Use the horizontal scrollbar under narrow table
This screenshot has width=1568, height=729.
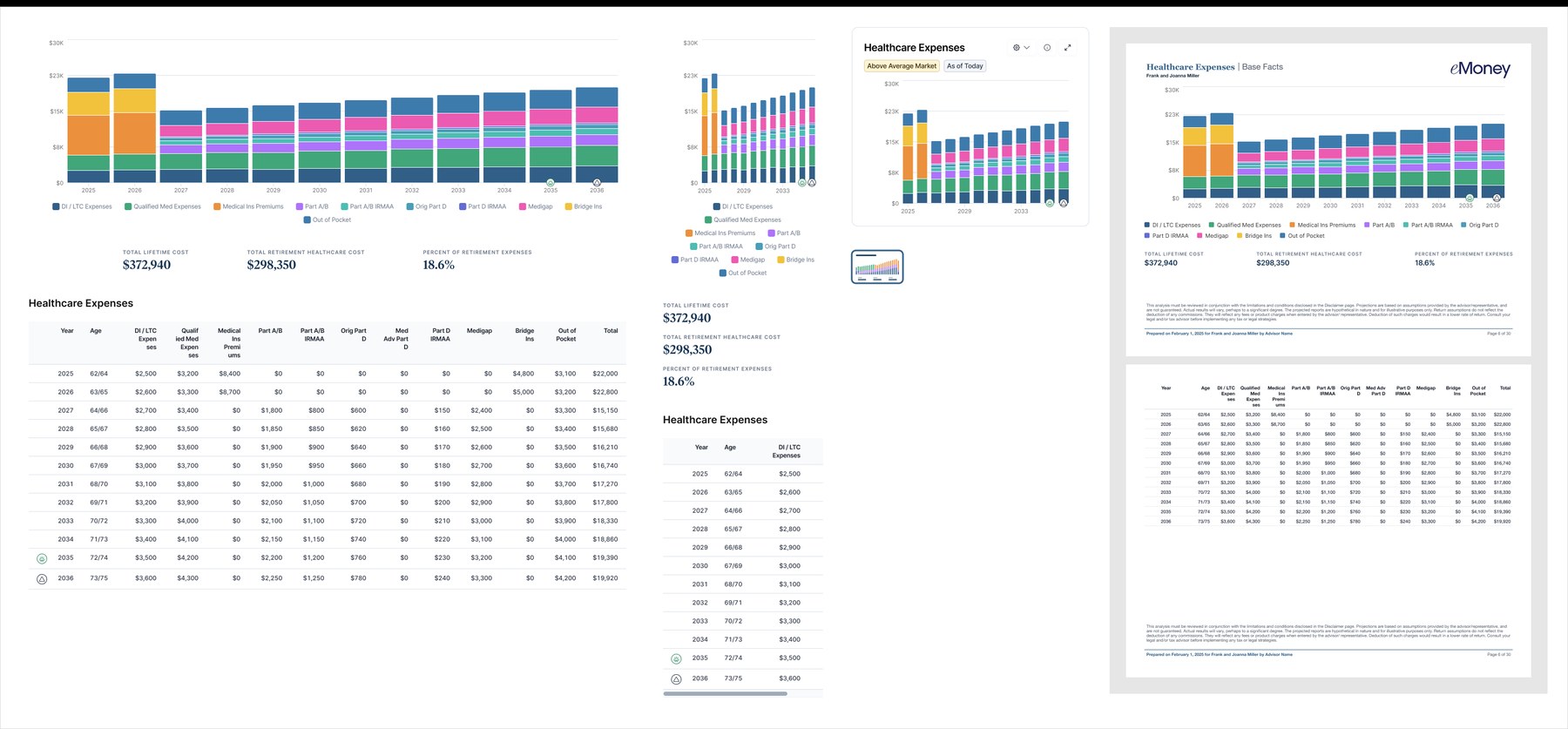[725, 694]
